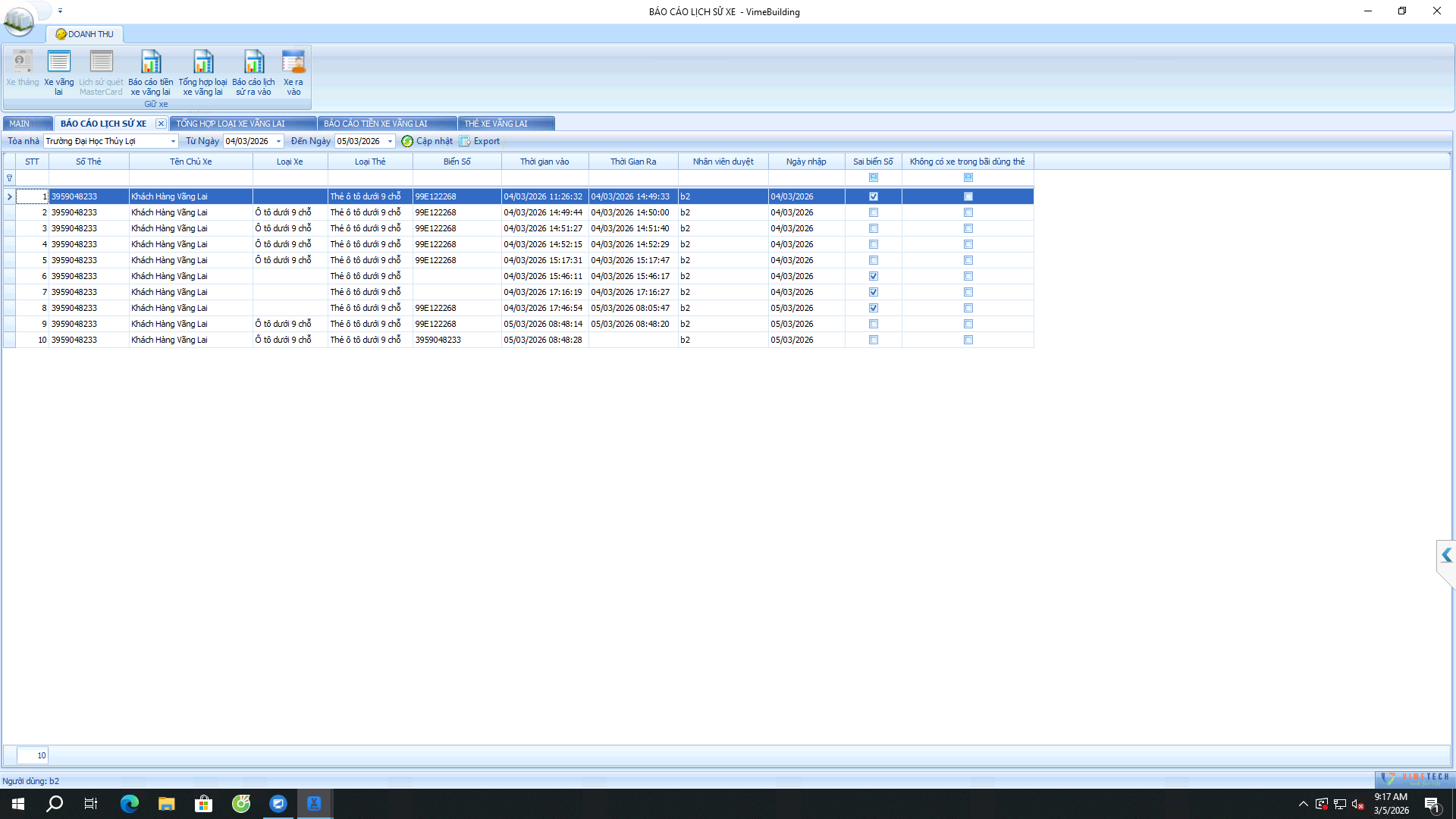This screenshot has width=1456, height=819.
Task: Click the Cập nhật refresh icon
Action: point(407,142)
